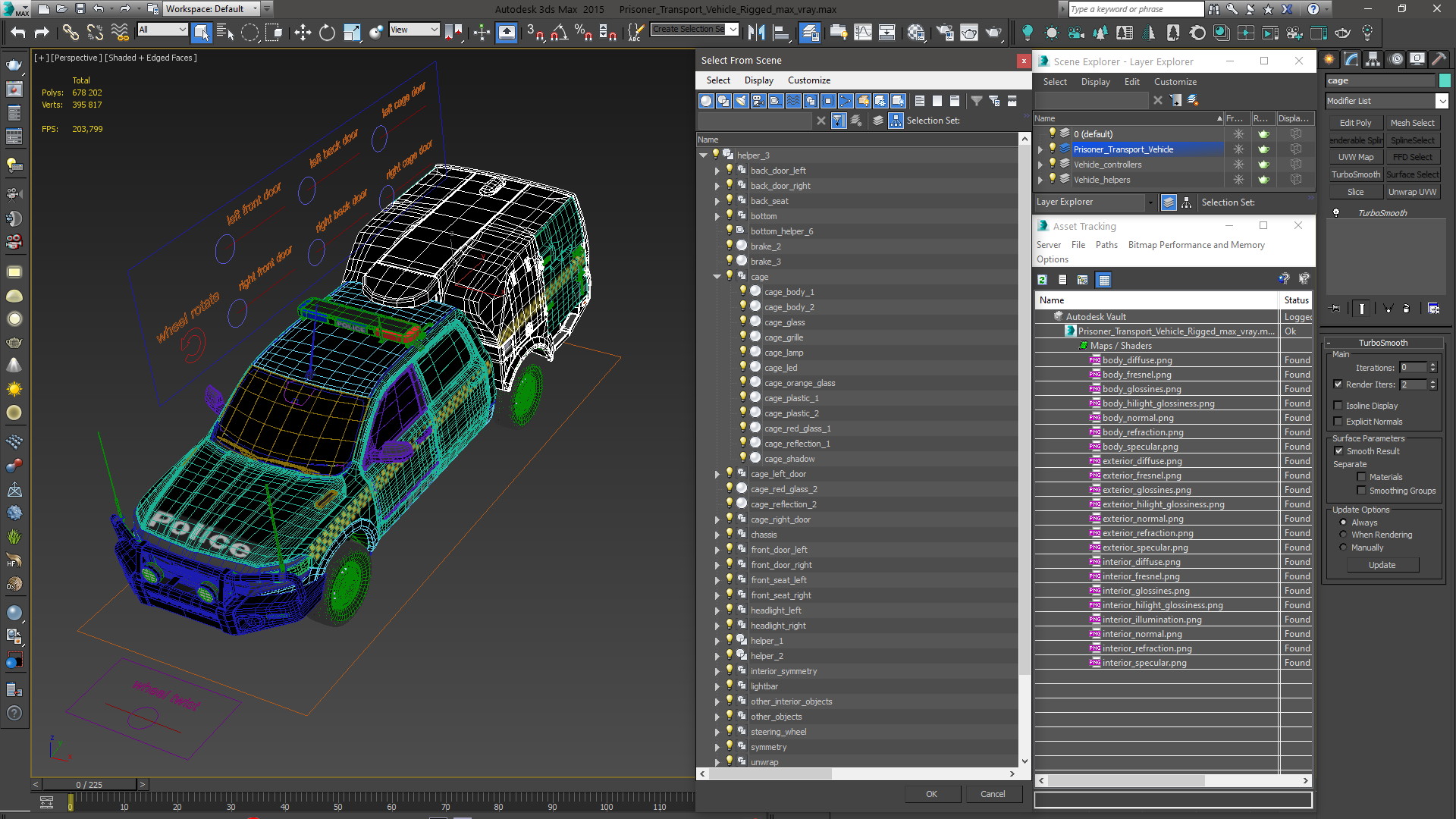Open Paths menu in Asset Tracking
The width and height of the screenshot is (1456, 819).
click(1106, 245)
